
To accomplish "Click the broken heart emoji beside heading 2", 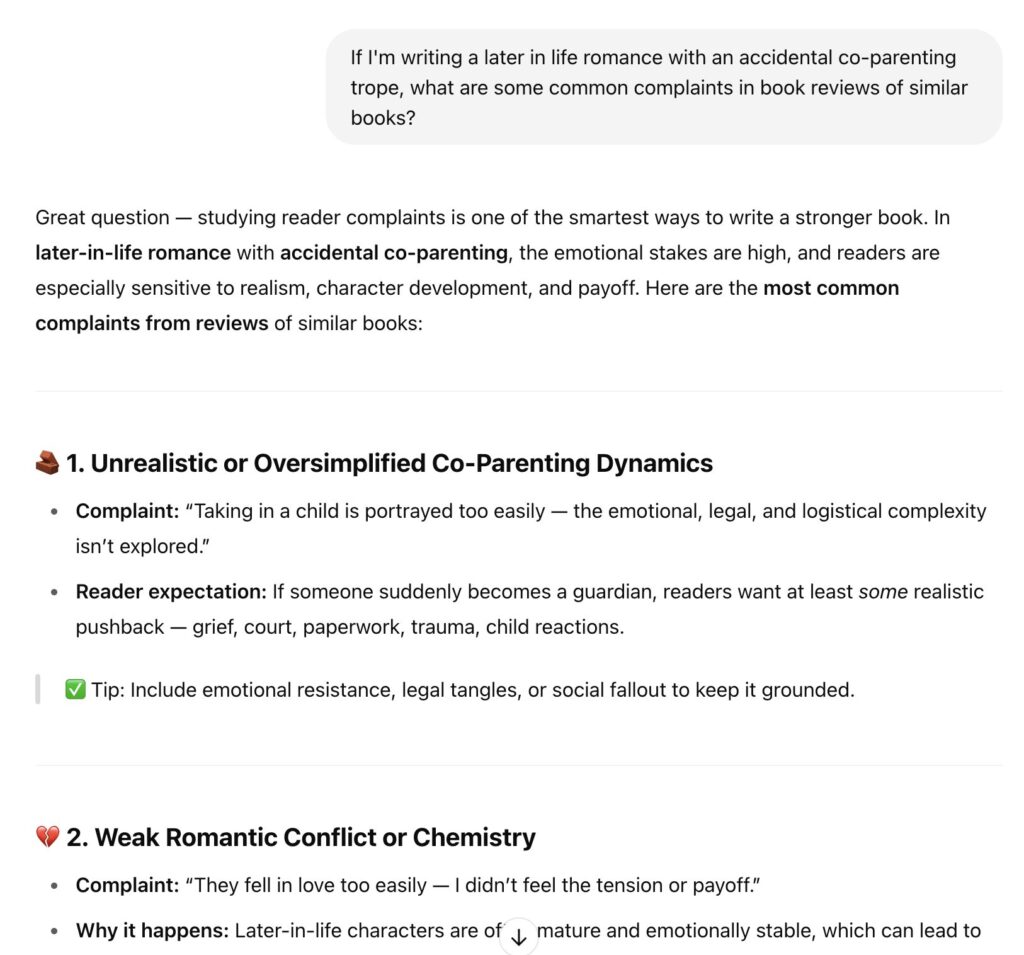I will coord(48,836).
